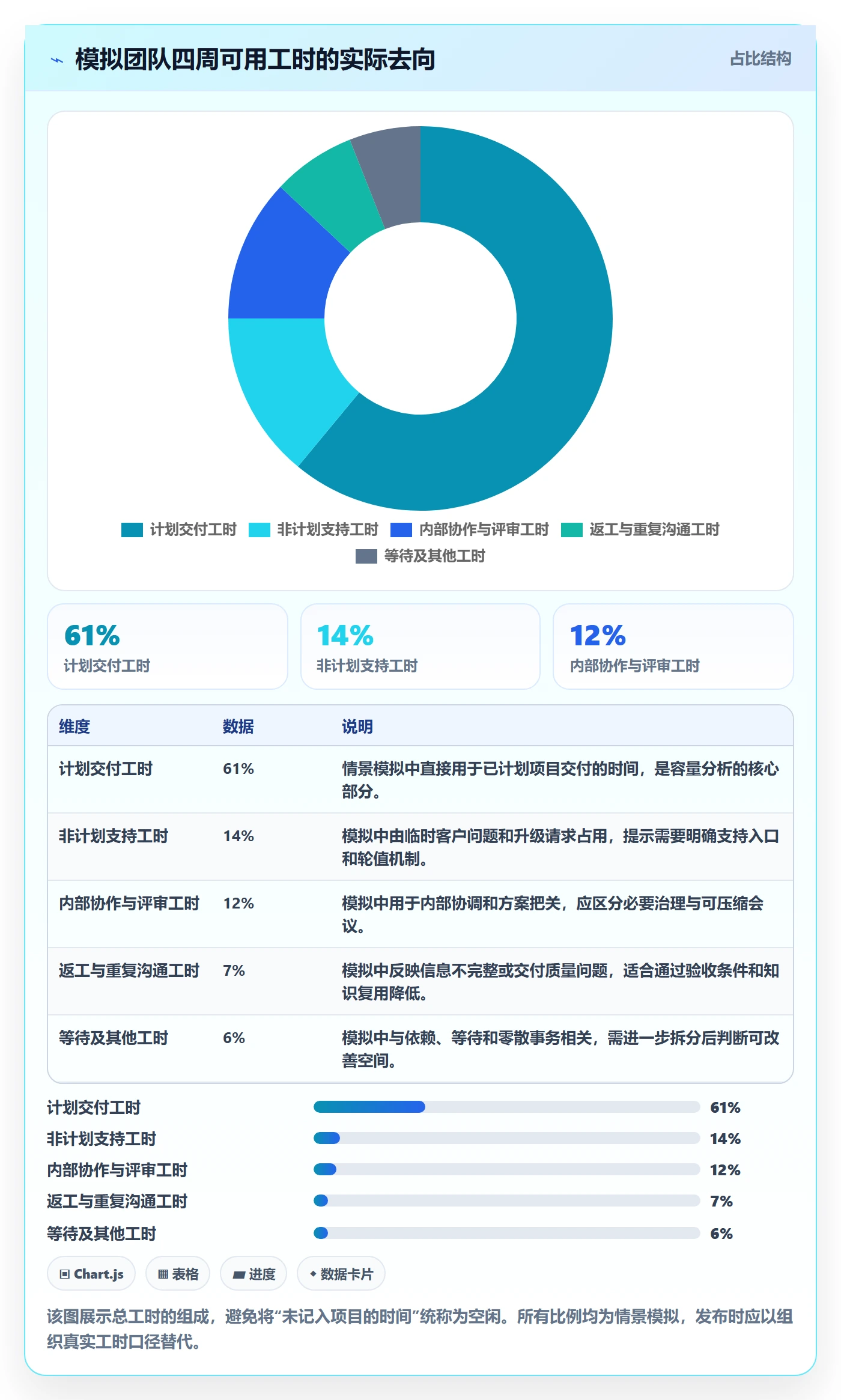841x1400 pixels.
Task: Click the 内部协作与评审工时 12% progress bar
Action: tap(507, 1169)
